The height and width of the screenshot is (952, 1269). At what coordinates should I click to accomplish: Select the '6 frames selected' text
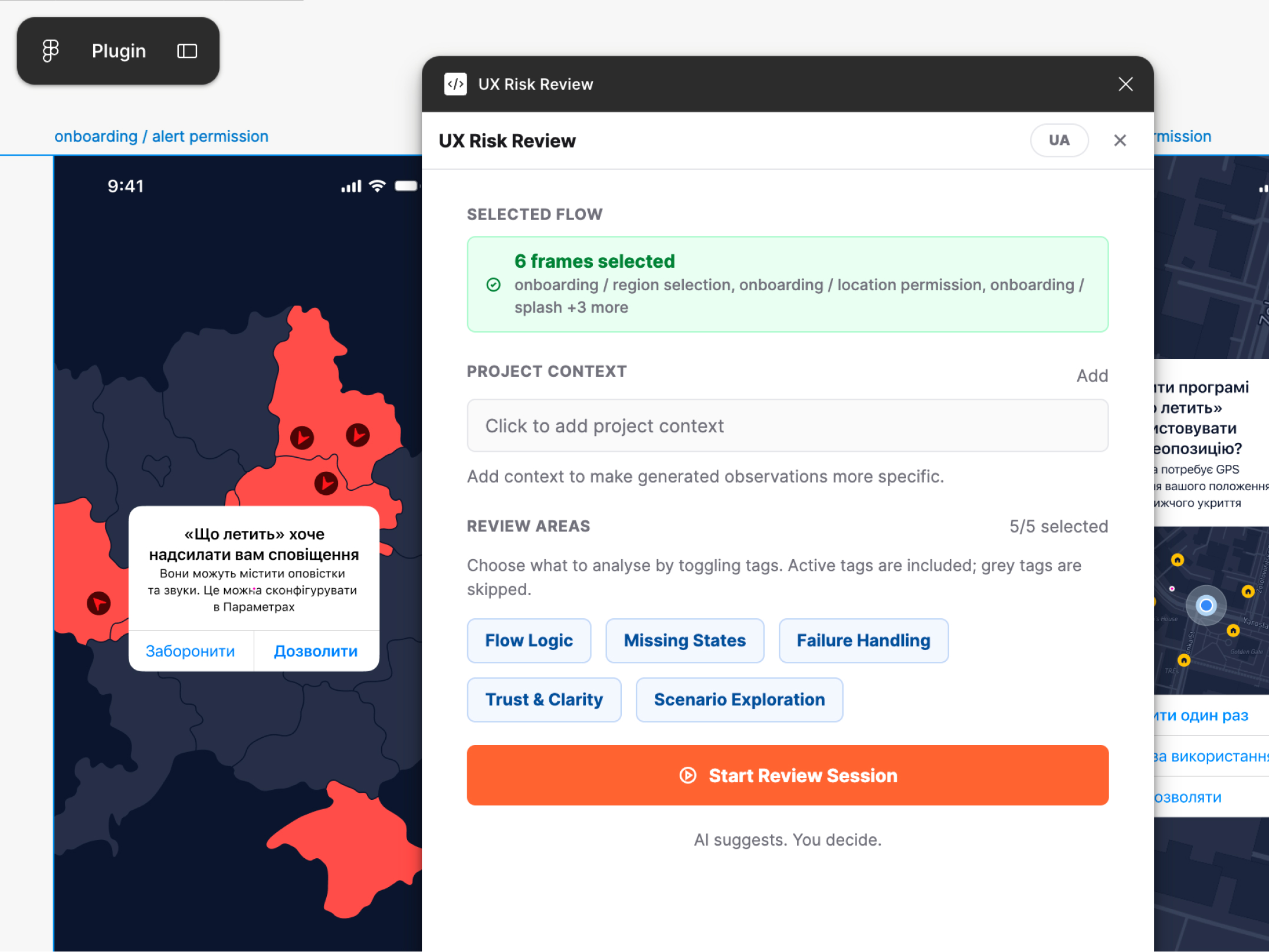[594, 261]
